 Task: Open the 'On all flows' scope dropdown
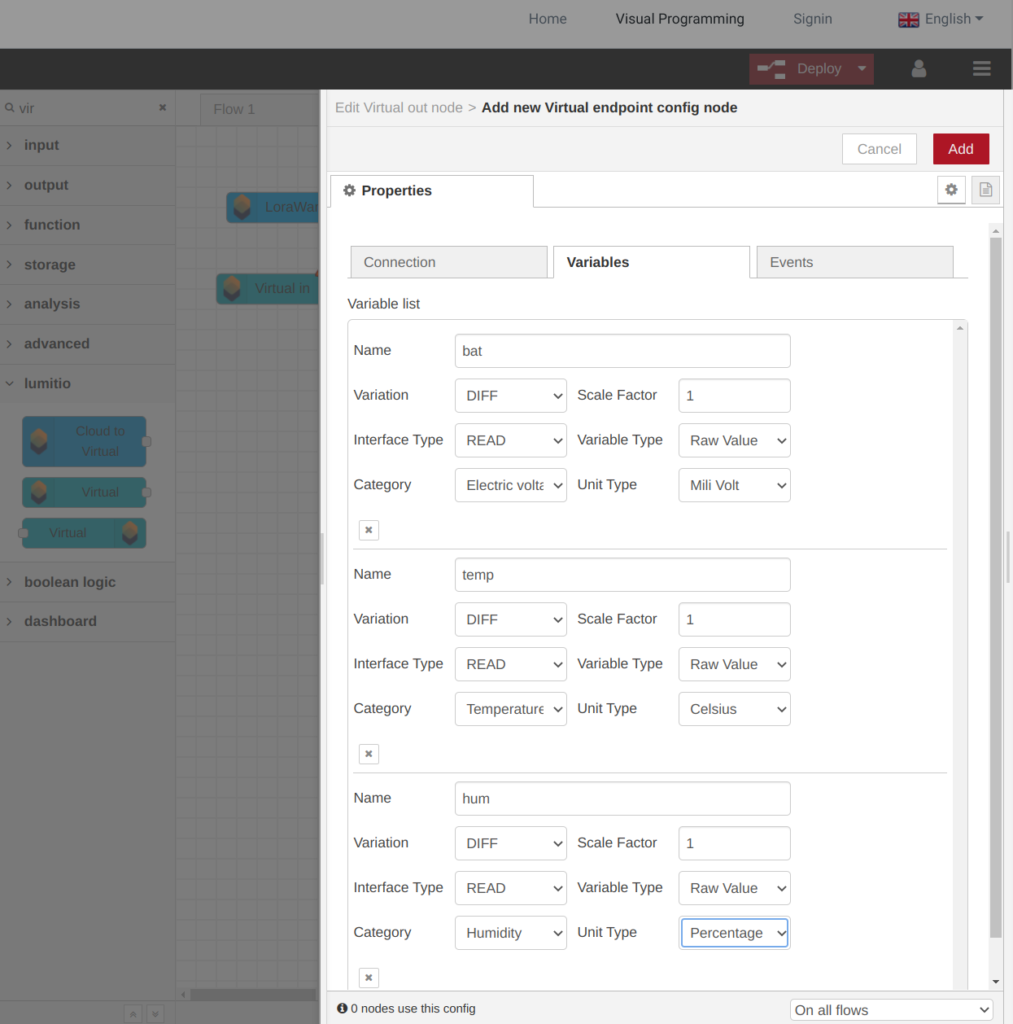(x=891, y=1010)
